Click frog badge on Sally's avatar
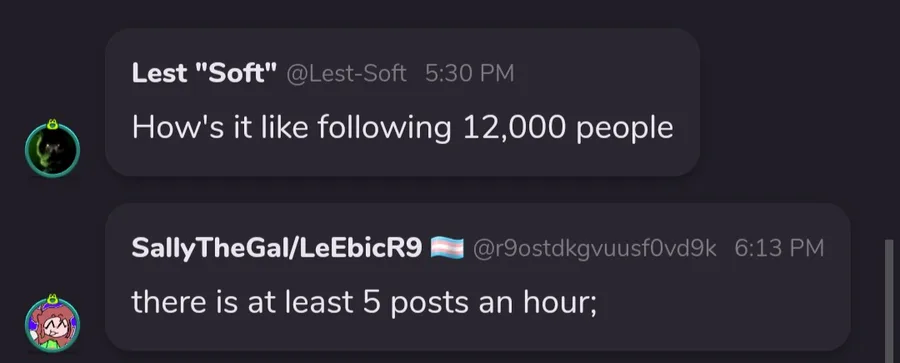 52,299
